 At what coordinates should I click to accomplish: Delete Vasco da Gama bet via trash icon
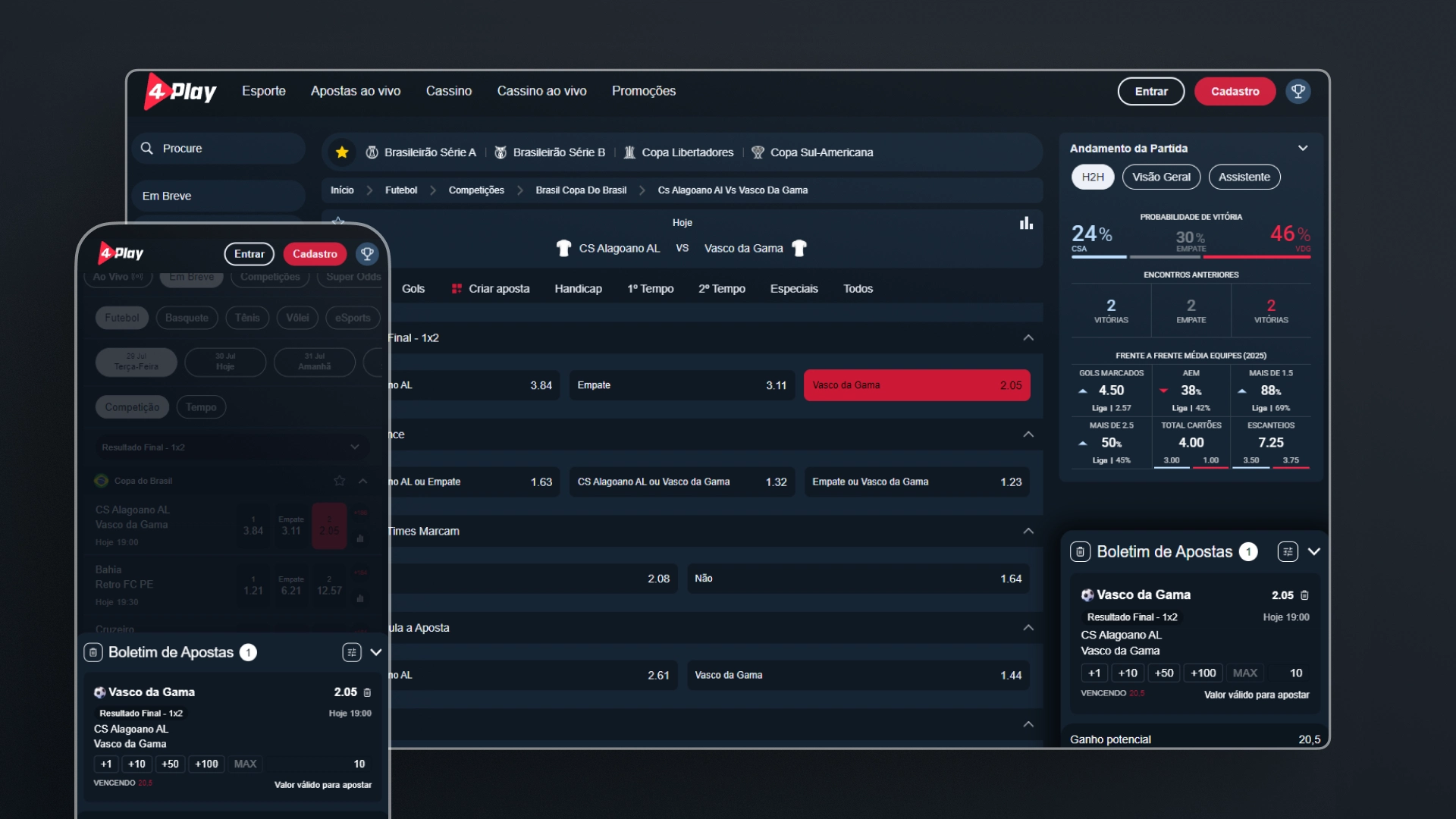coord(1304,595)
